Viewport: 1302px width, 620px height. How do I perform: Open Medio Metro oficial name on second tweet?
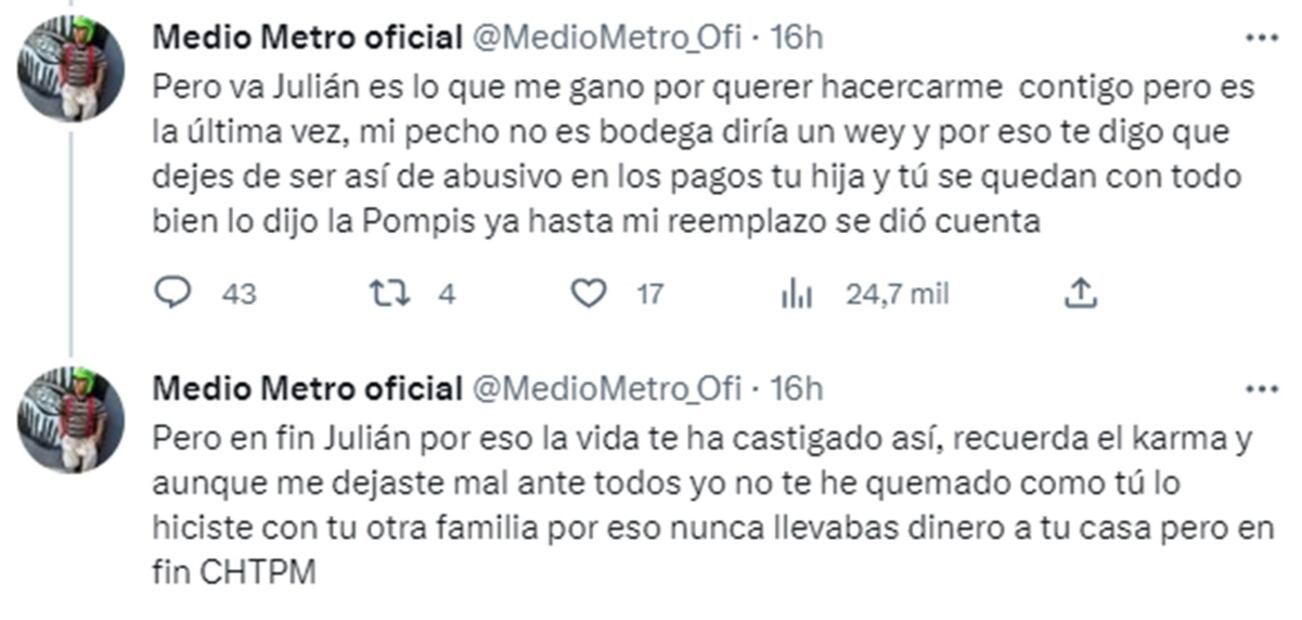(x=306, y=388)
